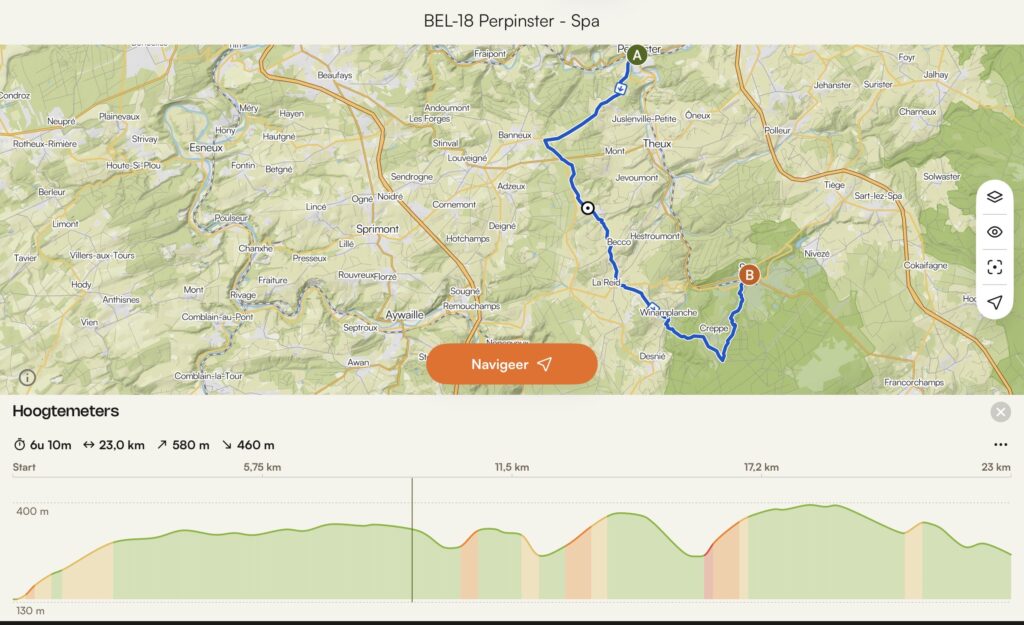Select the green start marker A

pyautogui.click(x=635, y=56)
